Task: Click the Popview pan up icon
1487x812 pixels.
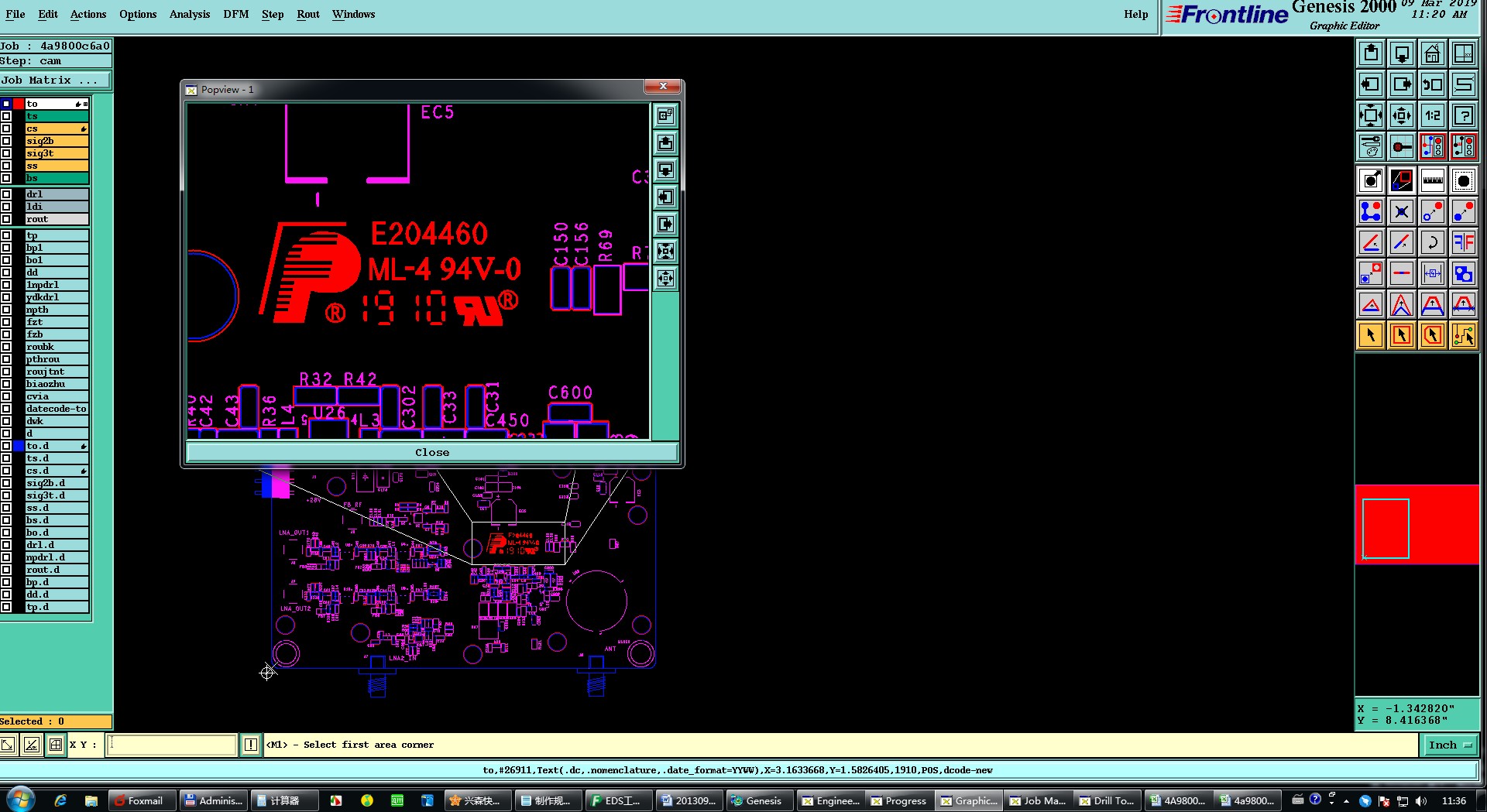Action: click(665, 143)
